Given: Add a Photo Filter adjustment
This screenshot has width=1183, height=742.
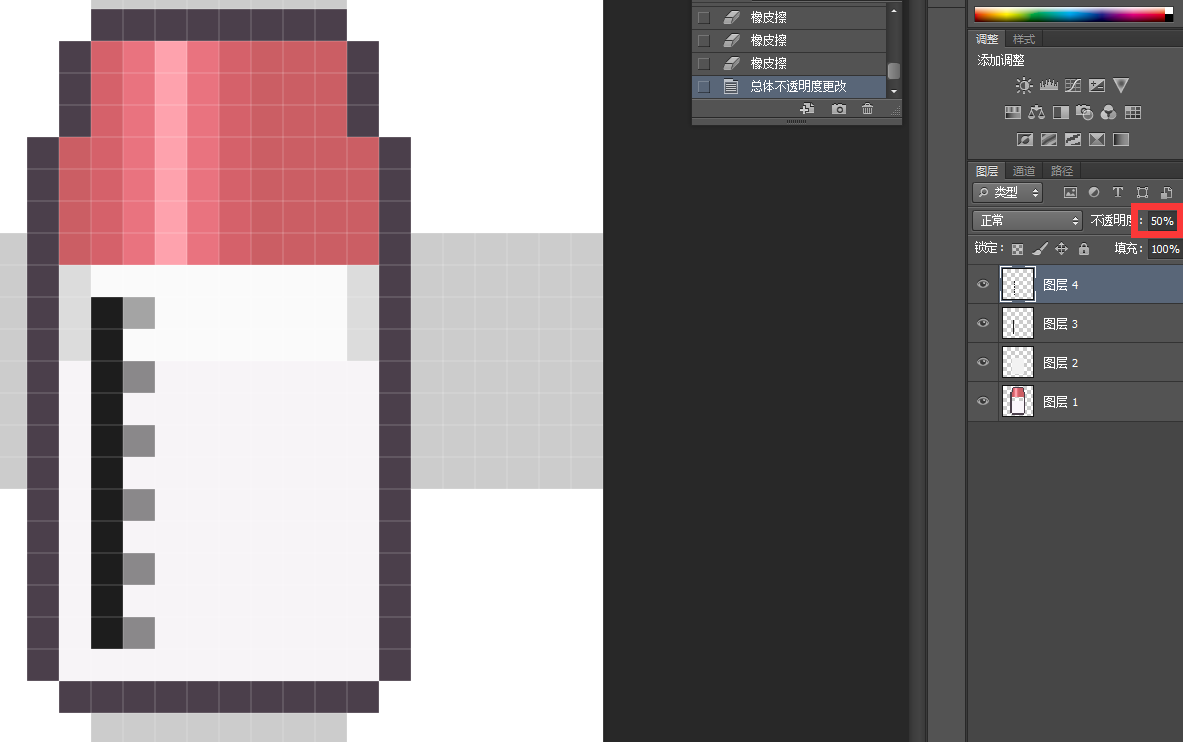Looking at the screenshot, I should (x=1085, y=112).
